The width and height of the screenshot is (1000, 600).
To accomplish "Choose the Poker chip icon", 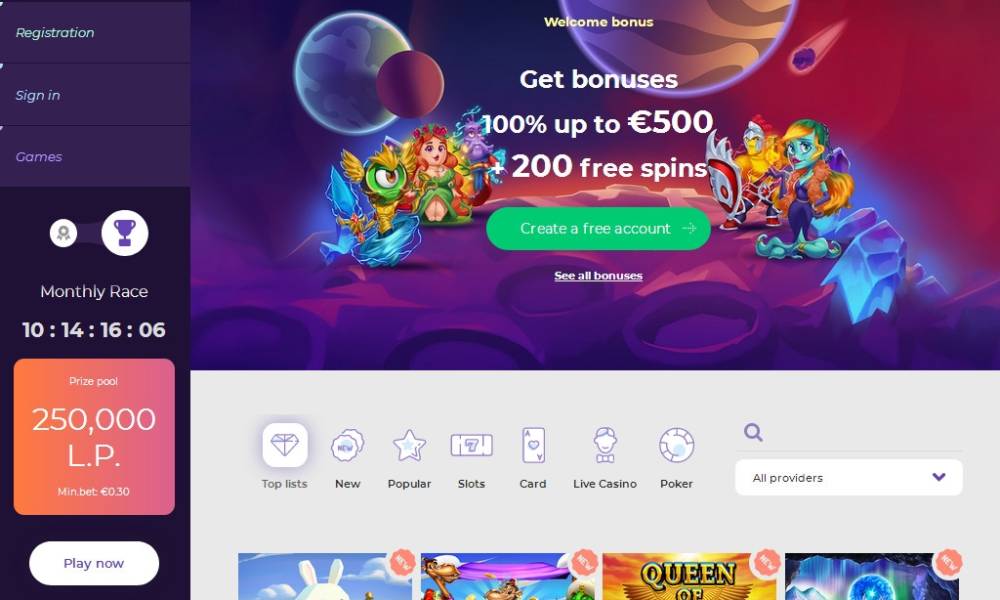I will click(x=676, y=445).
